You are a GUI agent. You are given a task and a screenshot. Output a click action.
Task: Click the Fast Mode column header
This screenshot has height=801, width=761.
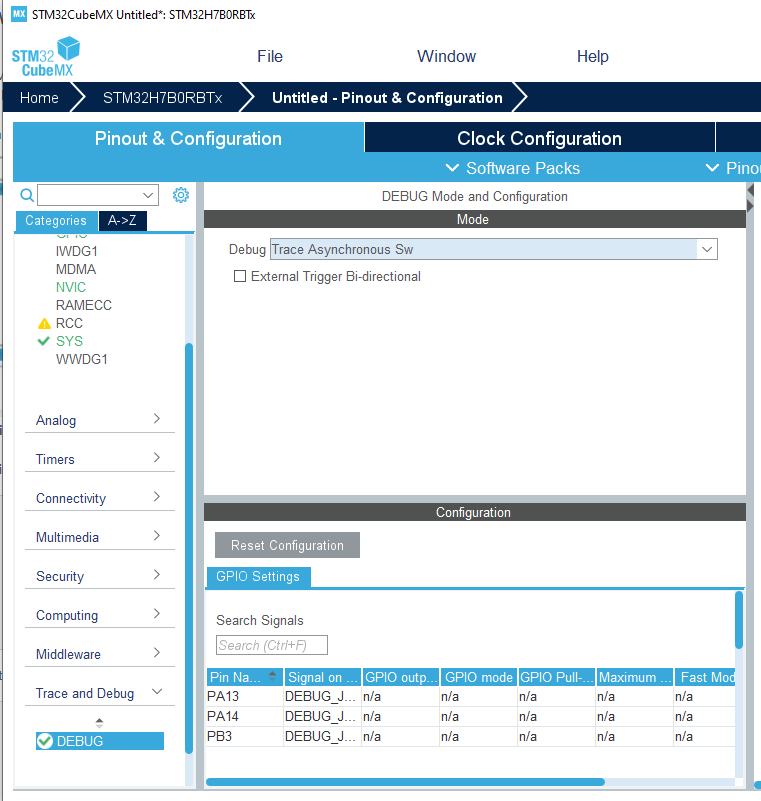705,677
